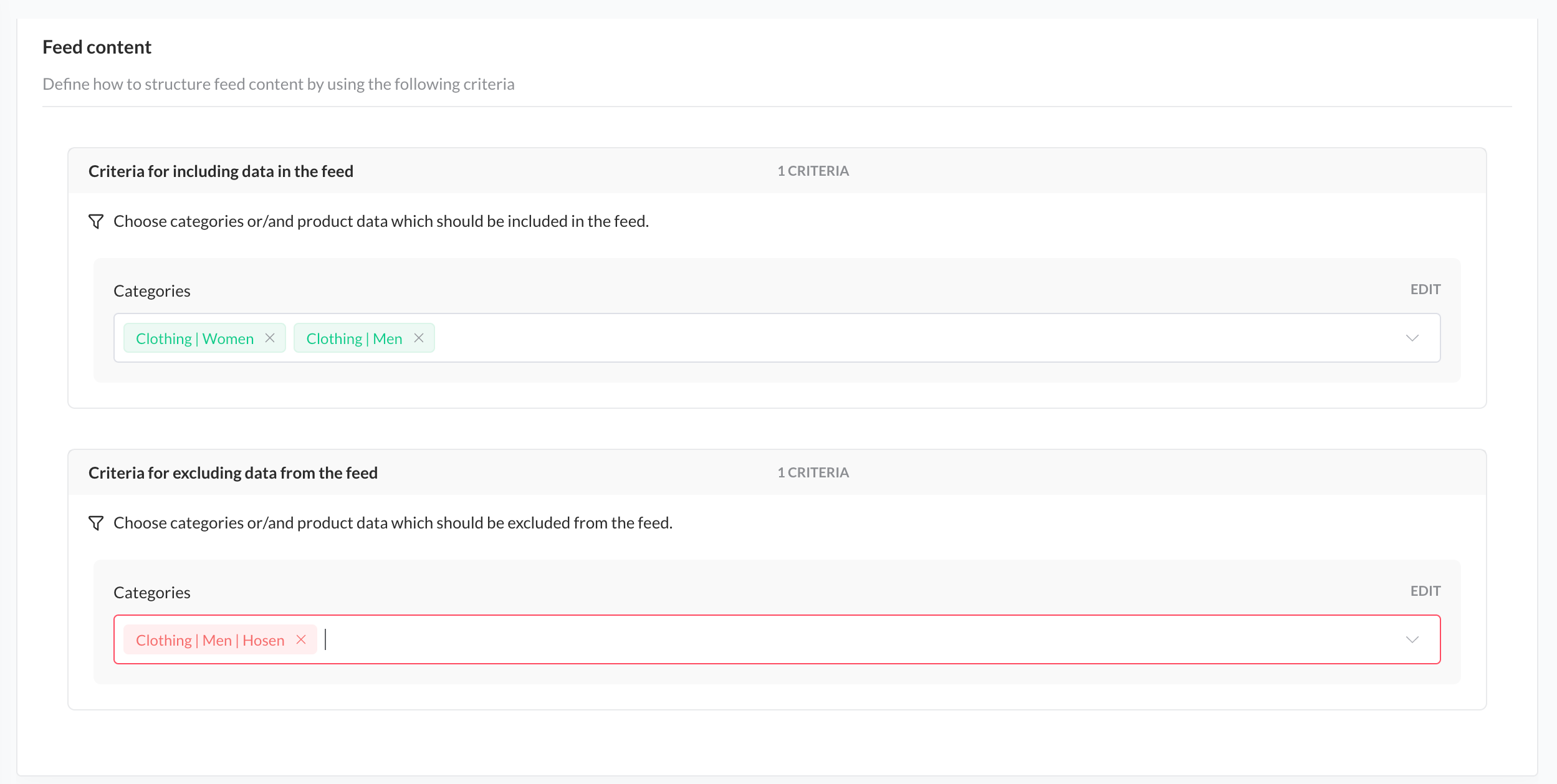Image resolution: width=1557 pixels, height=784 pixels.
Task: Remove the Clothing | Women tag
Action: tap(270, 338)
